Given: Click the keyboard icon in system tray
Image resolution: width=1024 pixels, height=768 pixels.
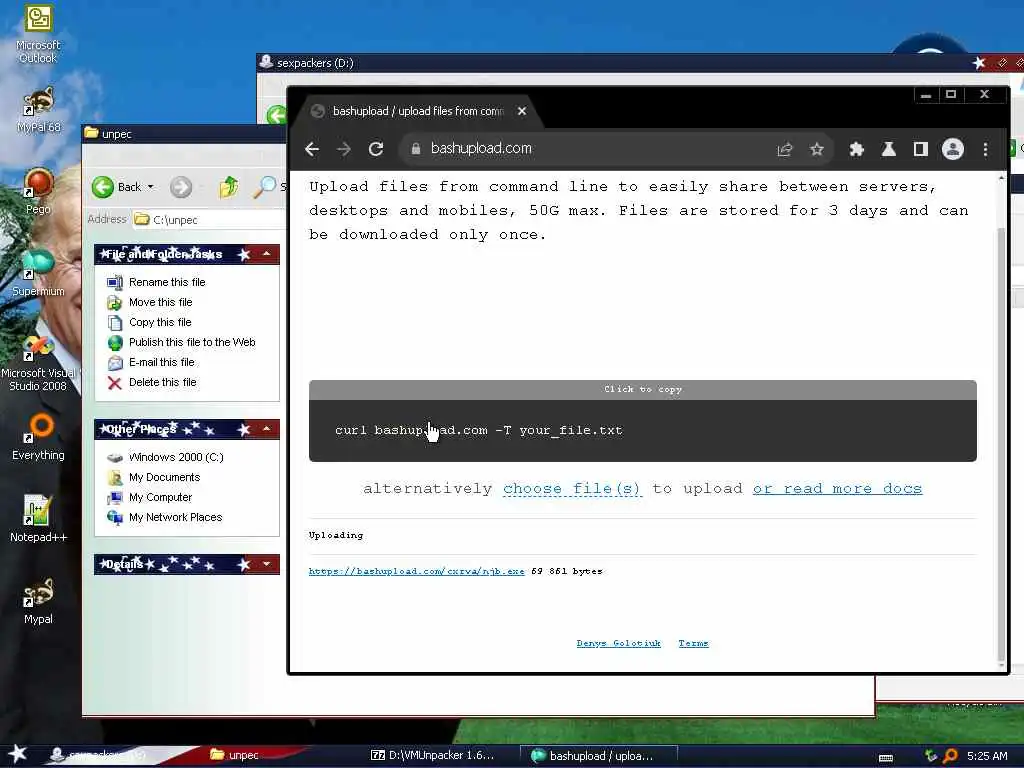Looking at the screenshot, I should click(886, 758).
